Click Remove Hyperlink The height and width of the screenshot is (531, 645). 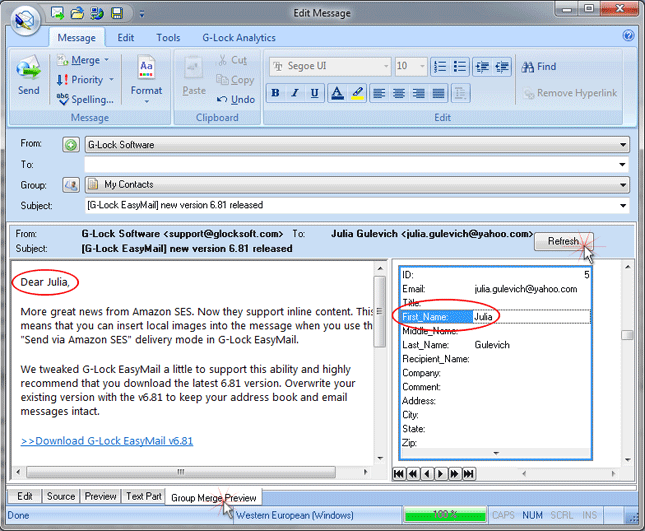click(570, 93)
